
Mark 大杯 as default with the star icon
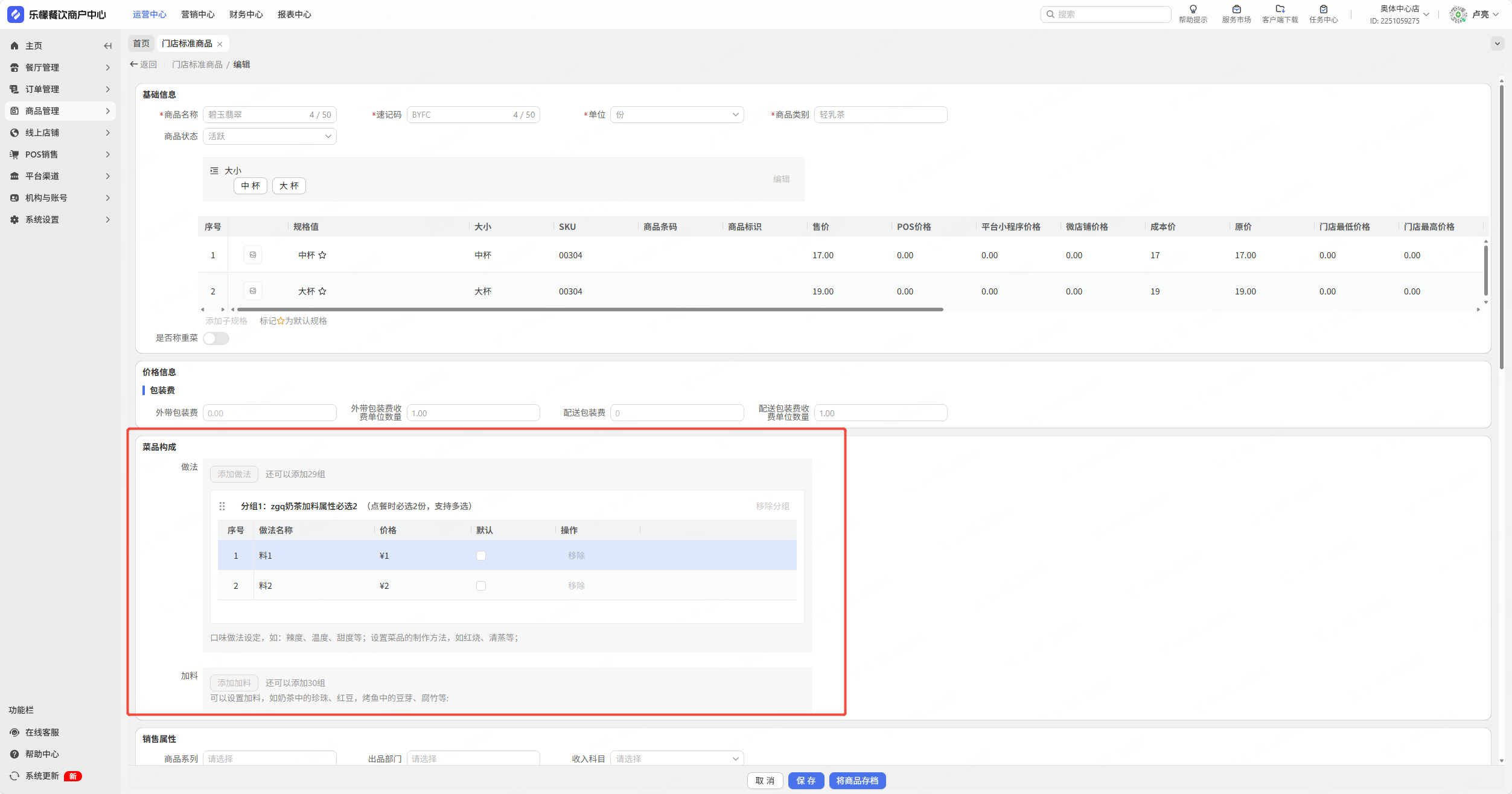point(322,291)
